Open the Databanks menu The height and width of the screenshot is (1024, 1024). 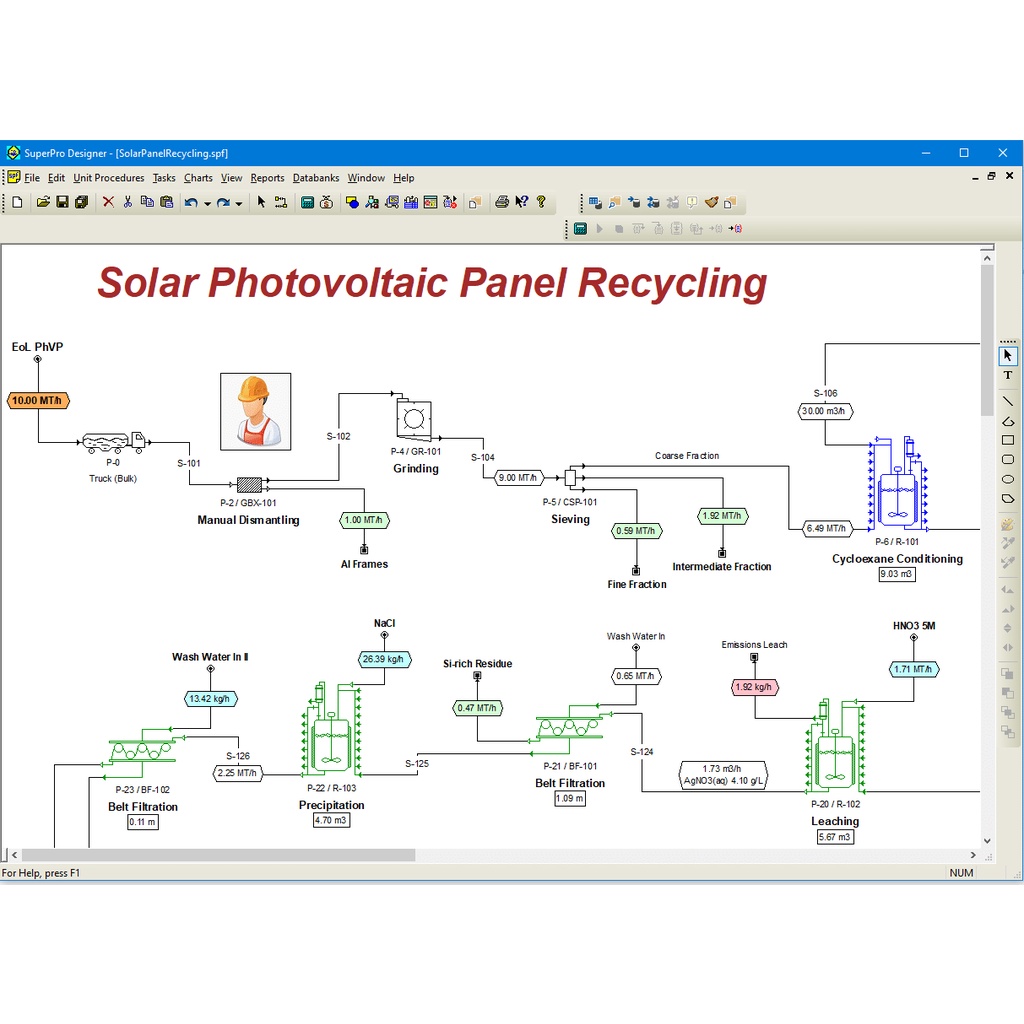pyautogui.click(x=316, y=178)
